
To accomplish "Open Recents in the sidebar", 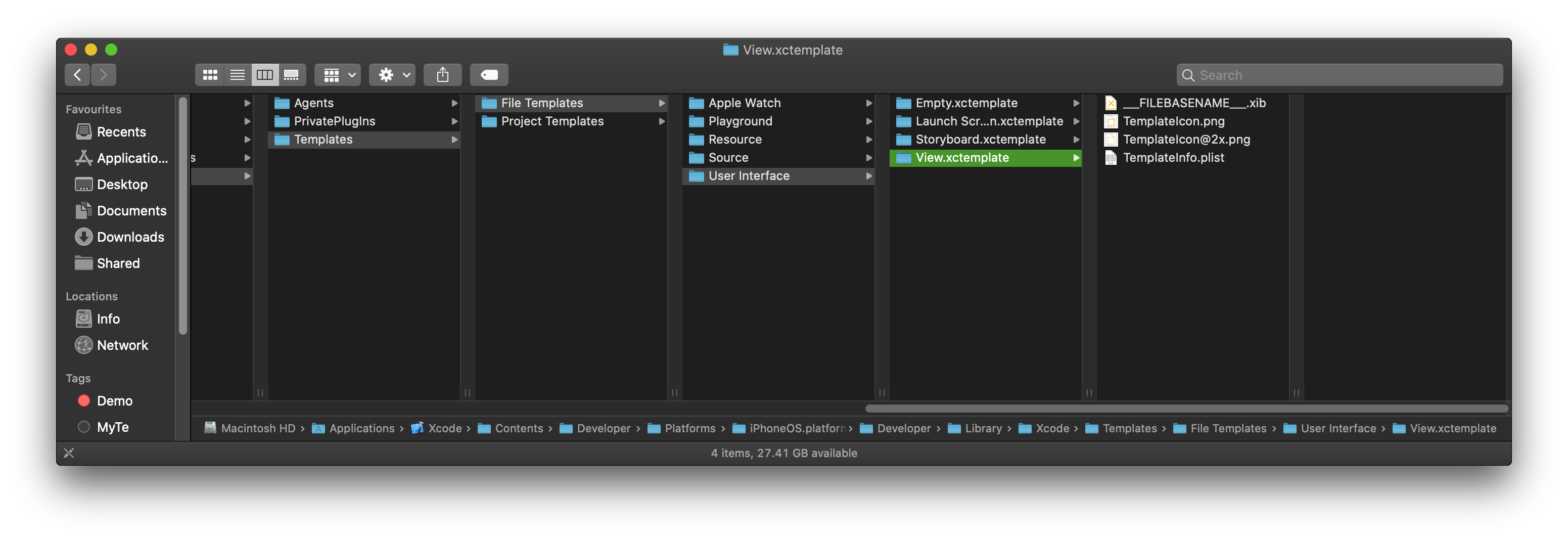I will coord(121,132).
